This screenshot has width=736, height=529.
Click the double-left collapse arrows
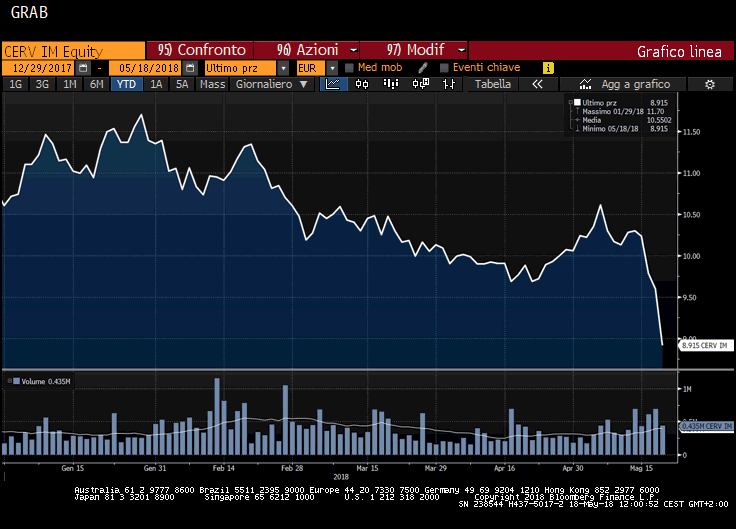[x=537, y=85]
